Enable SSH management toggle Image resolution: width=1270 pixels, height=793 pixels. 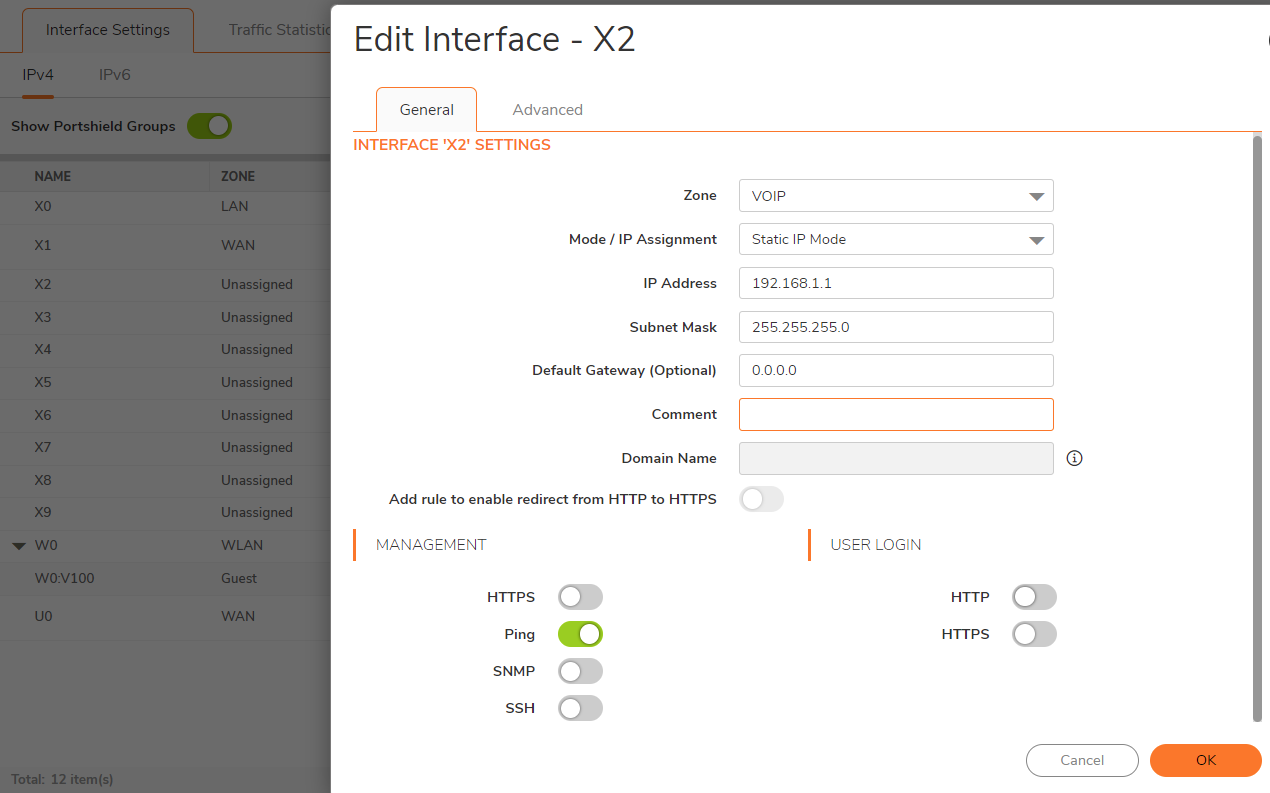click(580, 708)
